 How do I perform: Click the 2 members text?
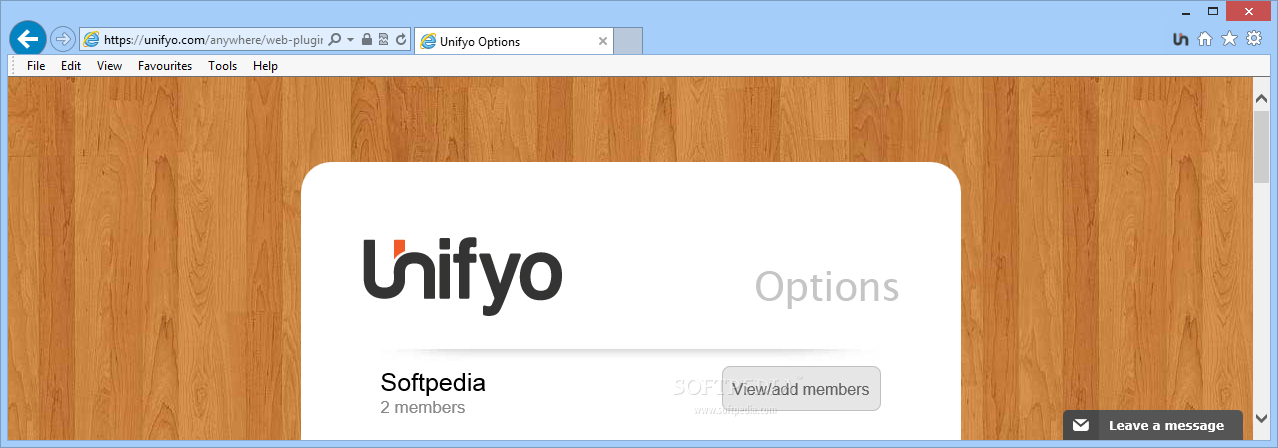422,408
